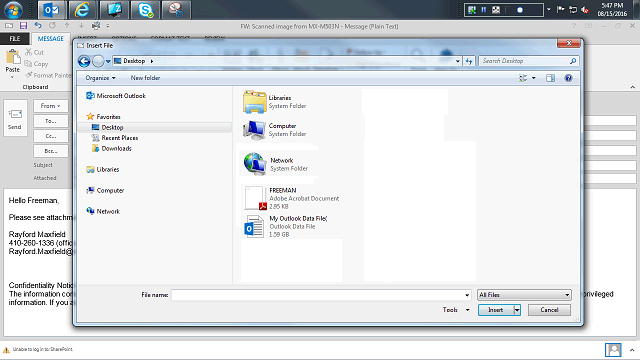Screen dimensions: 640x360
Task: Open Outlook from the taskbar
Action: click(x=52, y=10)
